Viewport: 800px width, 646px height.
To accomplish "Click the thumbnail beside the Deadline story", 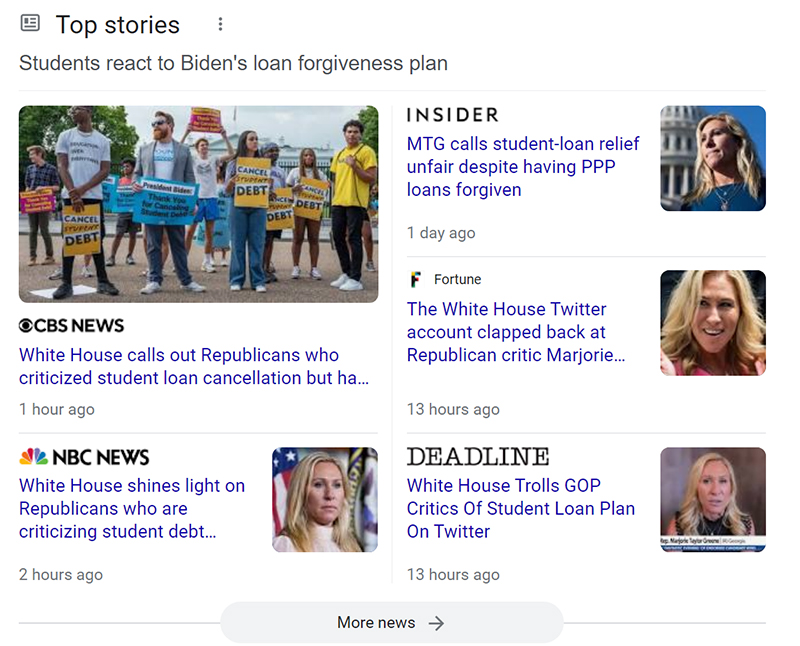I will [x=713, y=500].
